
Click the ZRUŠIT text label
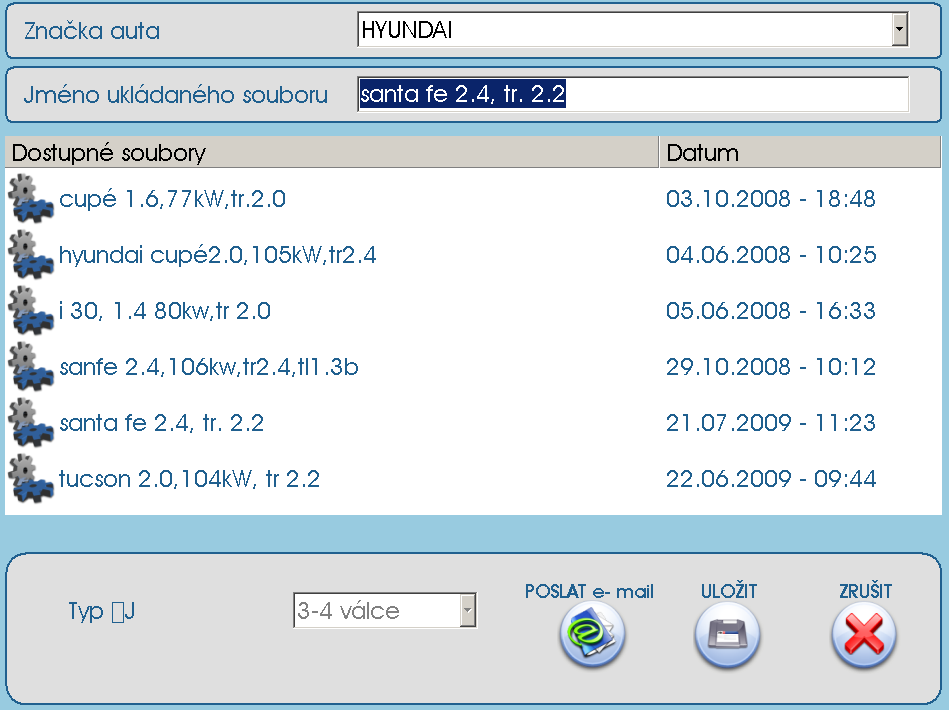[865, 590]
